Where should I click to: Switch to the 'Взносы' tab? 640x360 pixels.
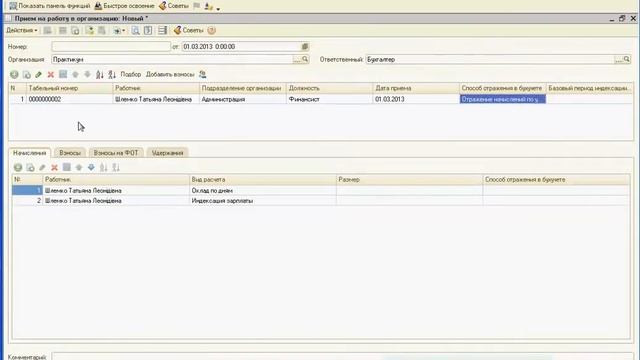70,153
